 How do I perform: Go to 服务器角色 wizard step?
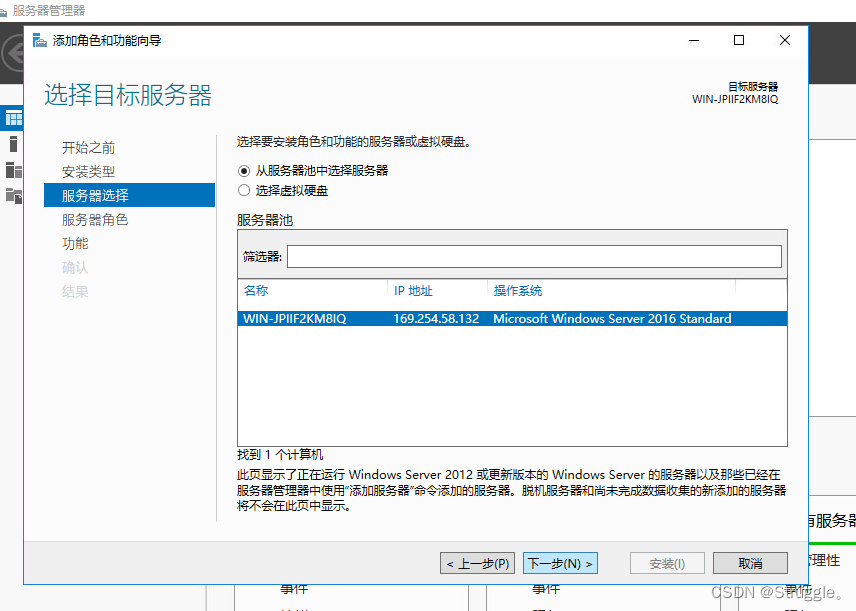click(x=95, y=220)
